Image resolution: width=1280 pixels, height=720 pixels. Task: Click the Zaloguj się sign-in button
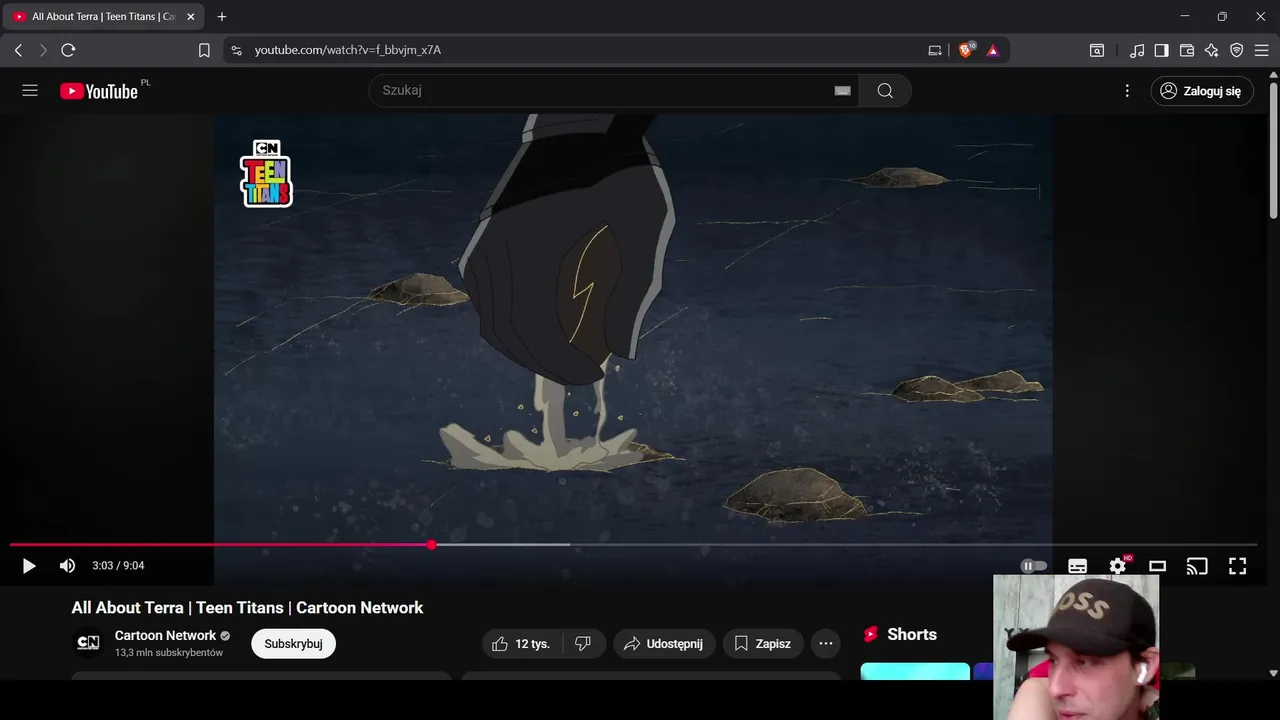tap(1201, 91)
